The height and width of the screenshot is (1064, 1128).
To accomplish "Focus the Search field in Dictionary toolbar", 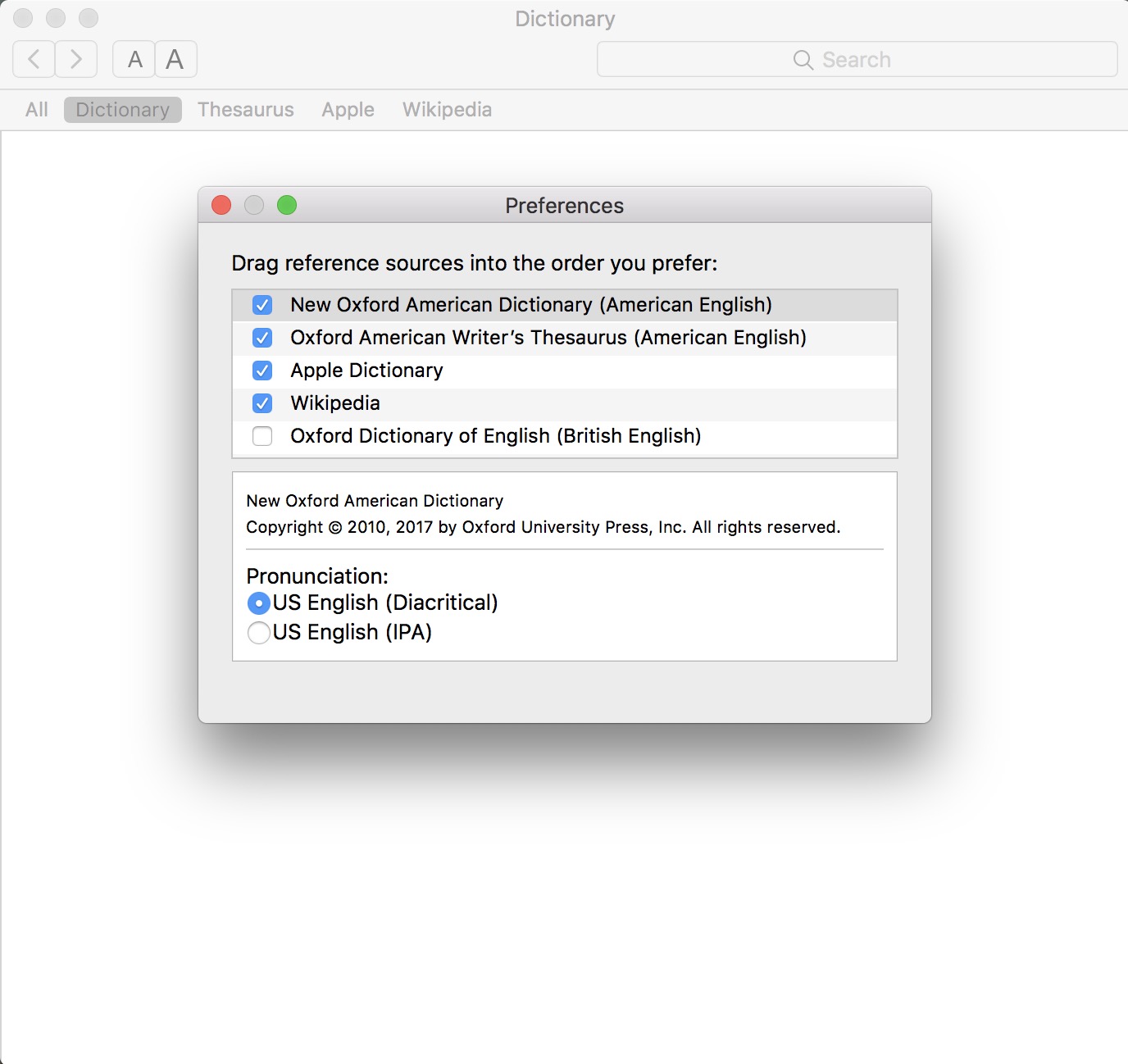I will (857, 59).
